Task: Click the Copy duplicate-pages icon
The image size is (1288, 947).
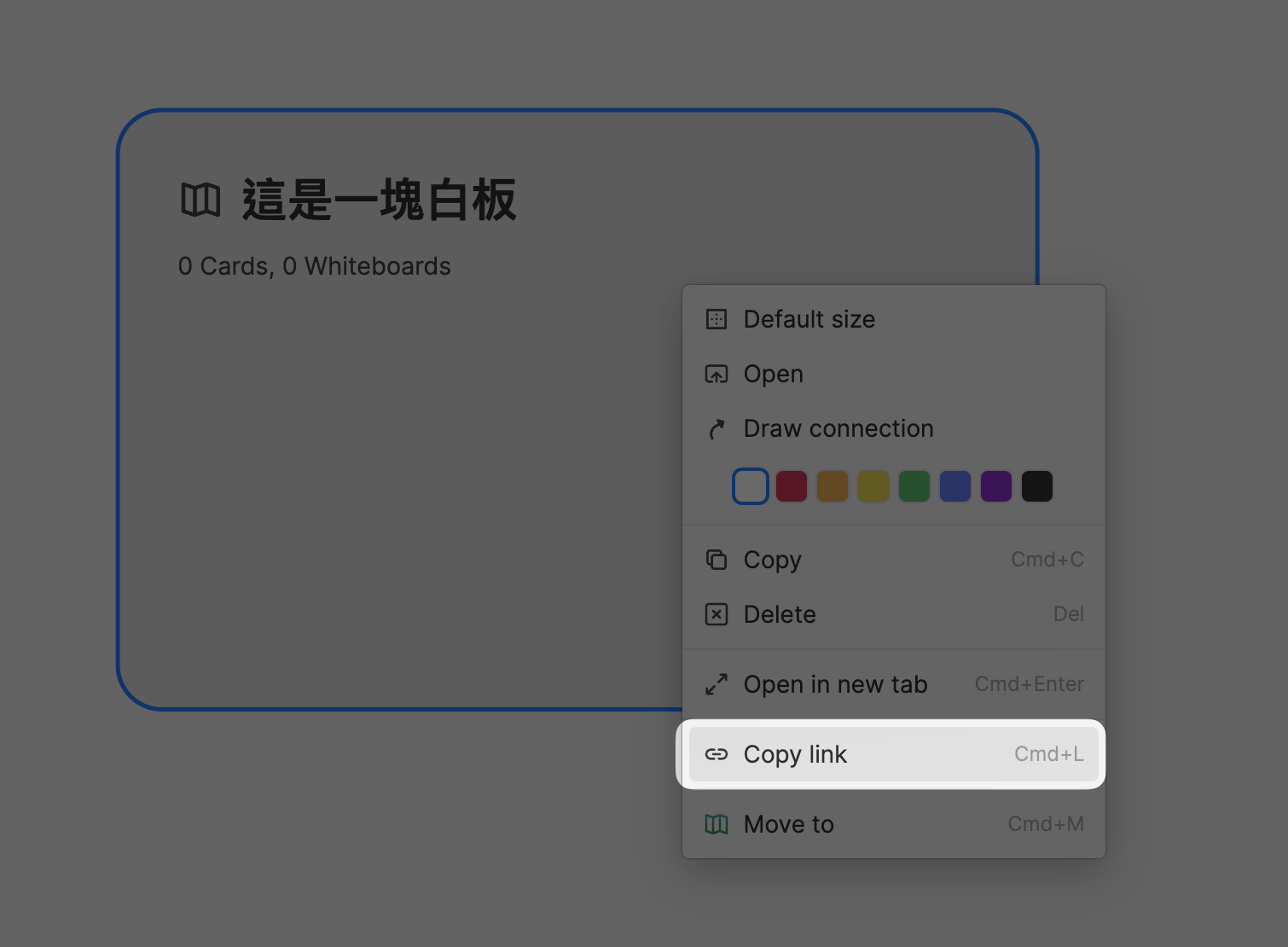Action: click(x=717, y=560)
